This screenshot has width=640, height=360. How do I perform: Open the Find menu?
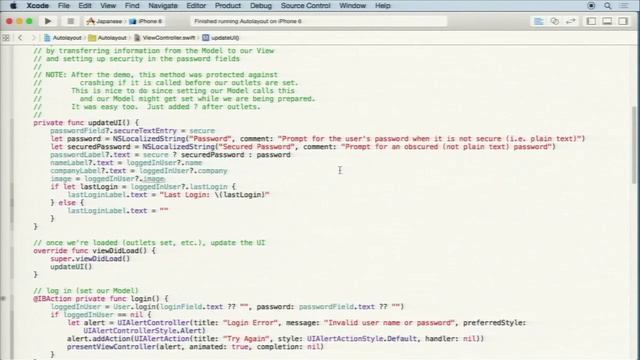[132, 6]
